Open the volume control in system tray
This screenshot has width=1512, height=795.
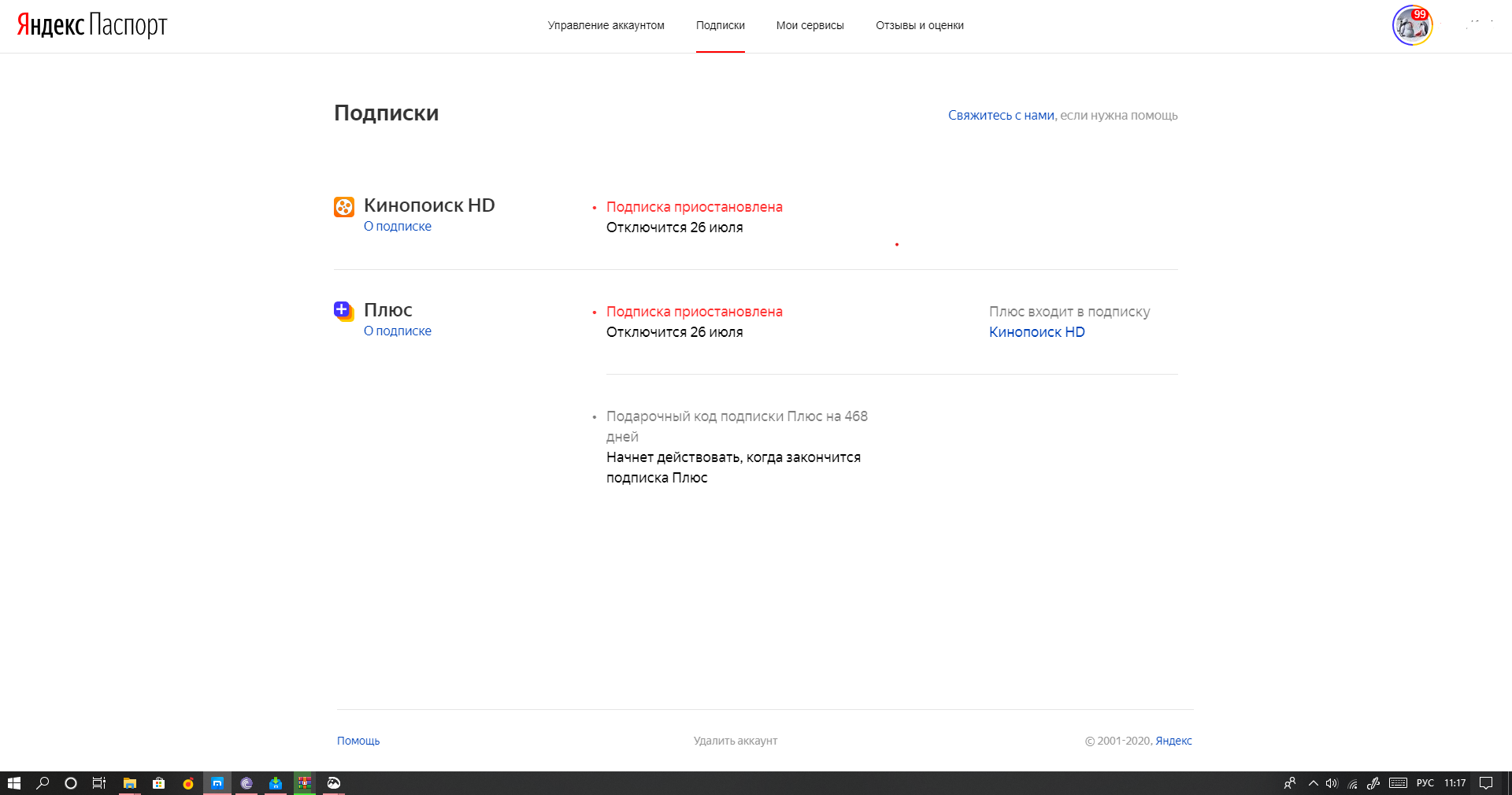click(1332, 783)
